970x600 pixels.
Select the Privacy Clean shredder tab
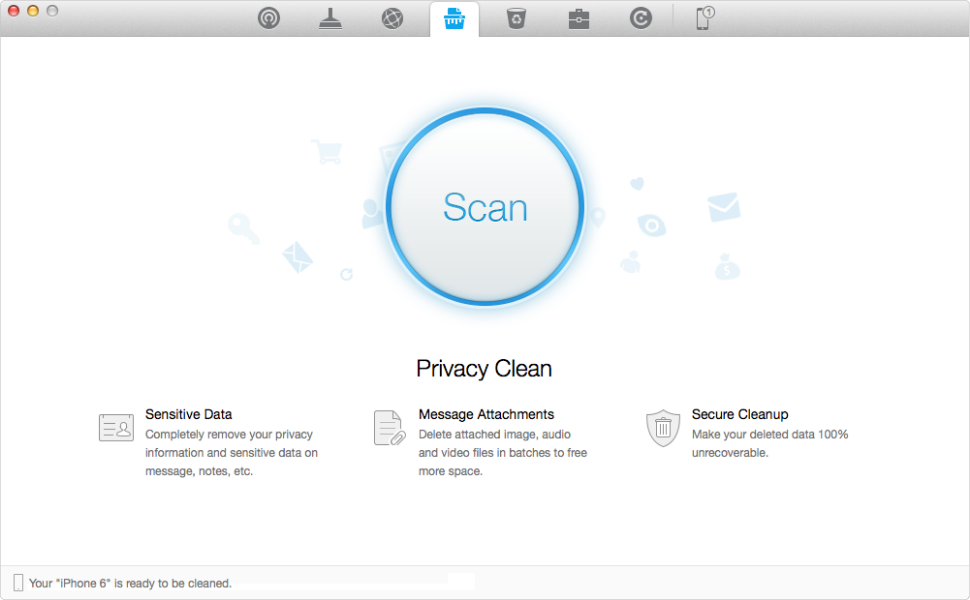point(454,19)
